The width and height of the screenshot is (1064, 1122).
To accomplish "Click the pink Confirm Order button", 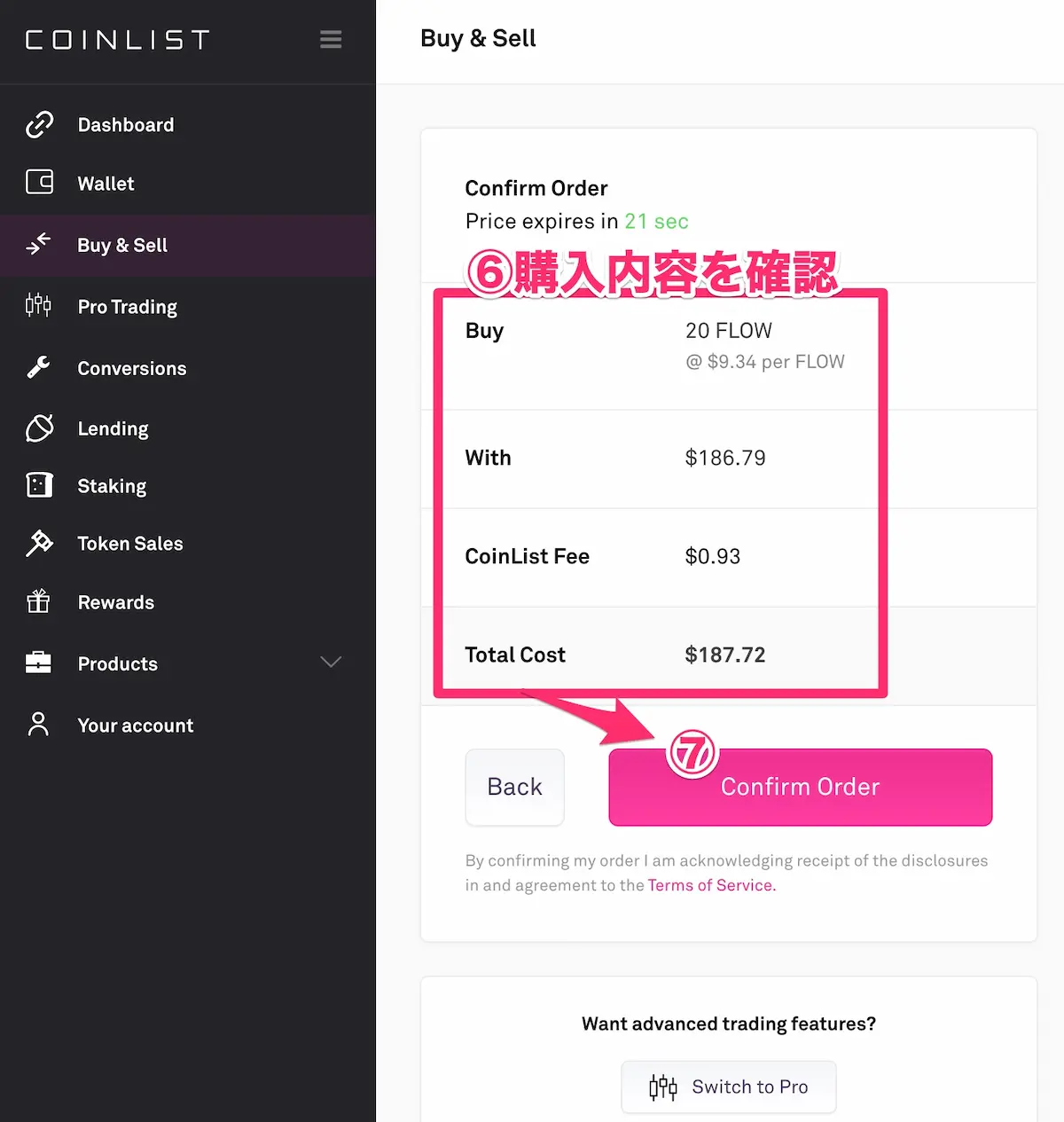I will click(x=801, y=787).
